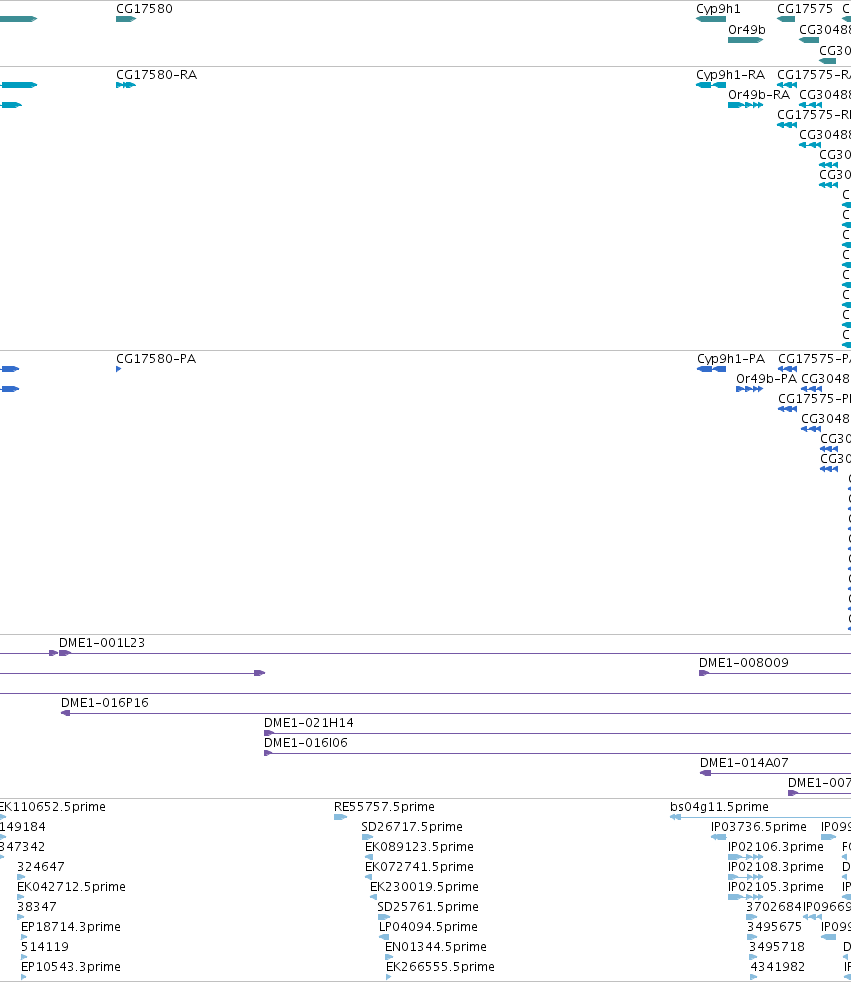Screen dimensions: 851x982
Task: Click the EK110652.5prime EST label
Action: tap(53, 807)
